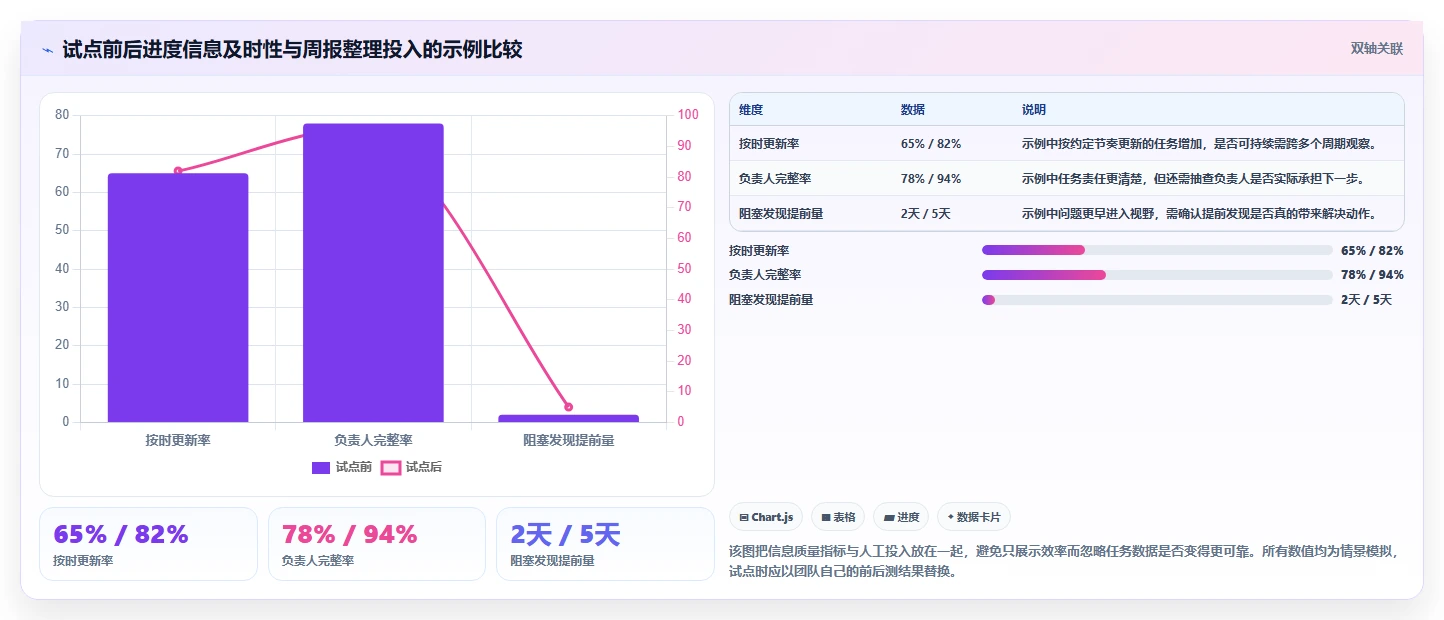
Task: Click the 阻塞发现提前量 progress list label
Action: (x=771, y=300)
